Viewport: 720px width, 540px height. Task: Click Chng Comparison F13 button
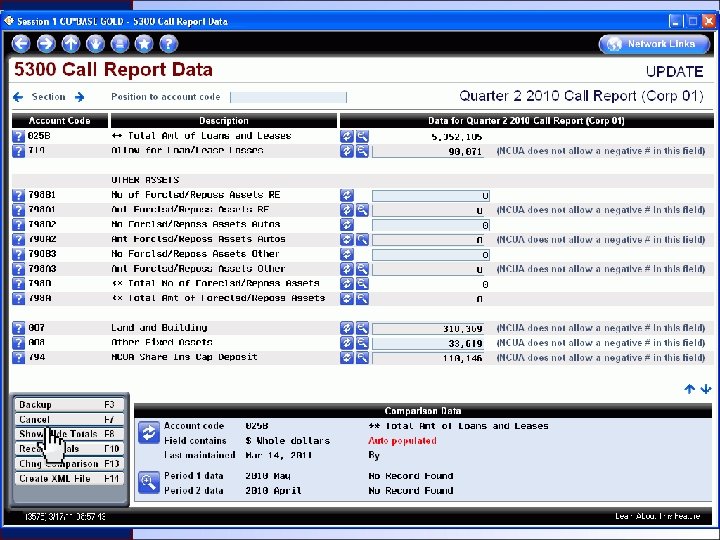point(69,464)
